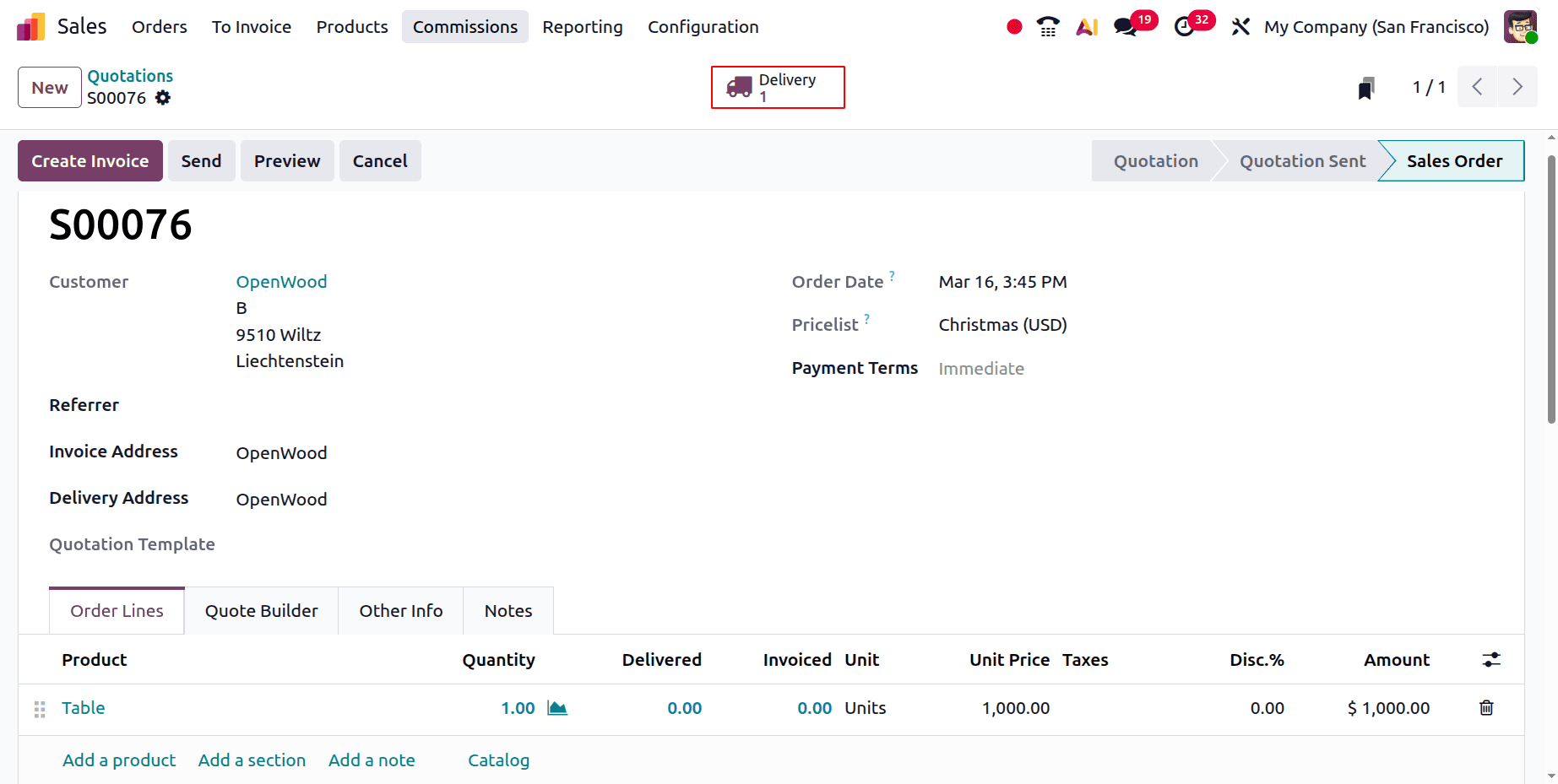Open the Delivery smart button
This screenshot has height=784, width=1558.
tap(778, 88)
